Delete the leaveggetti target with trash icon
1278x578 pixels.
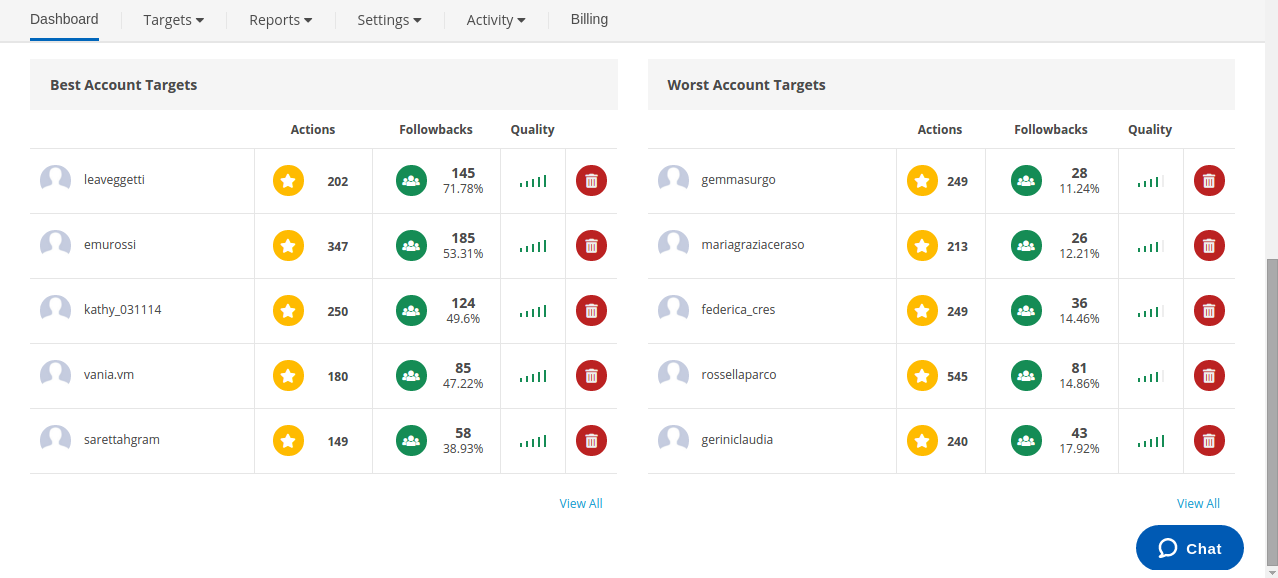pyautogui.click(x=591, y=181)
